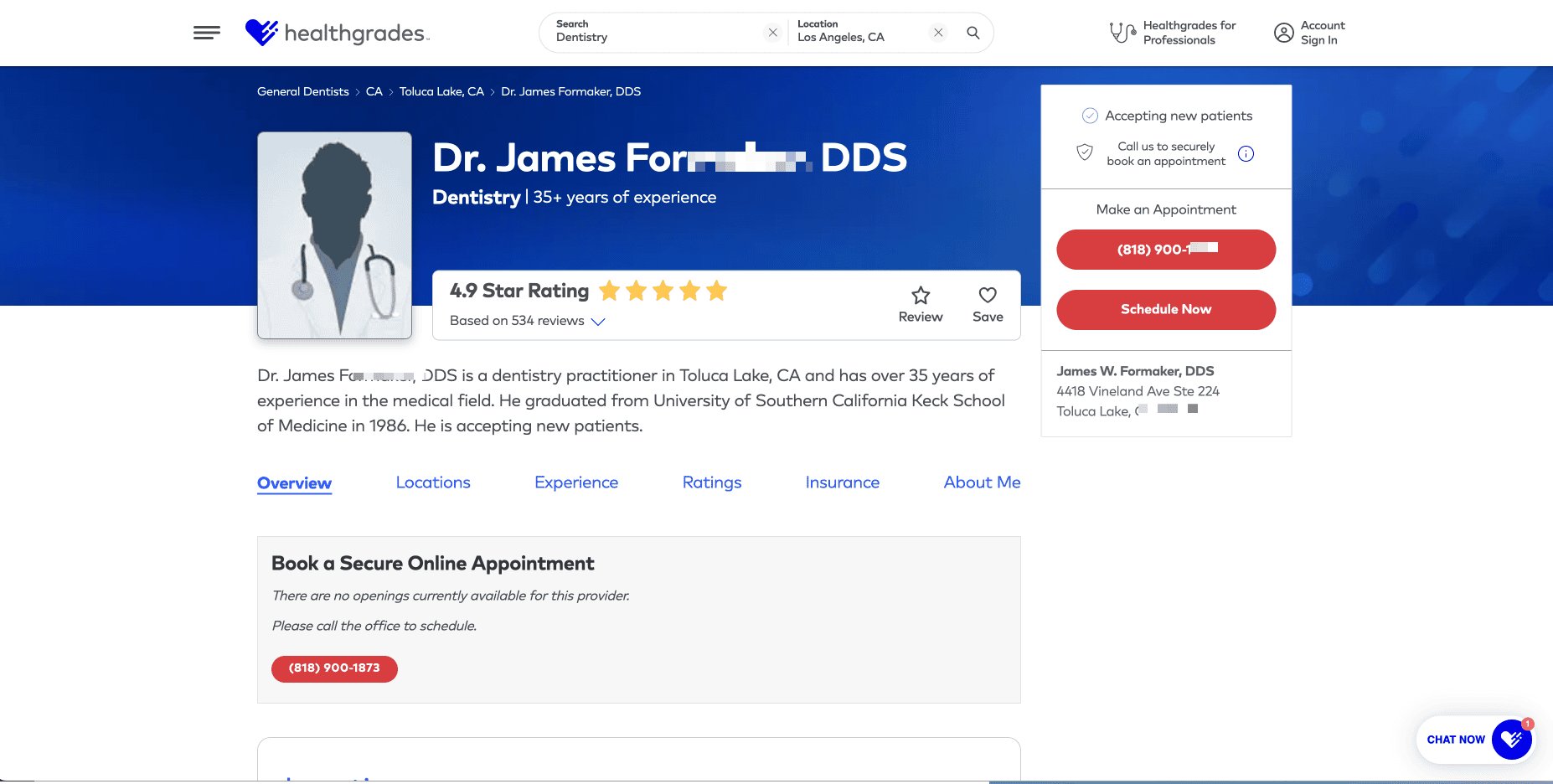The height and width of the screenshot is (784, 1553).
Task: Click the James W. Formaker, DDS name
Action: tap(1135, 371)
